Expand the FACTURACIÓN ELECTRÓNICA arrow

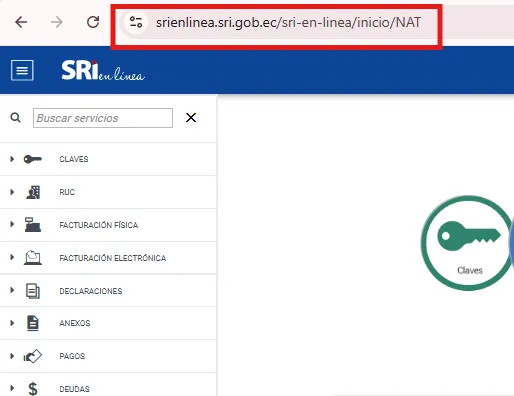(12, 257)
